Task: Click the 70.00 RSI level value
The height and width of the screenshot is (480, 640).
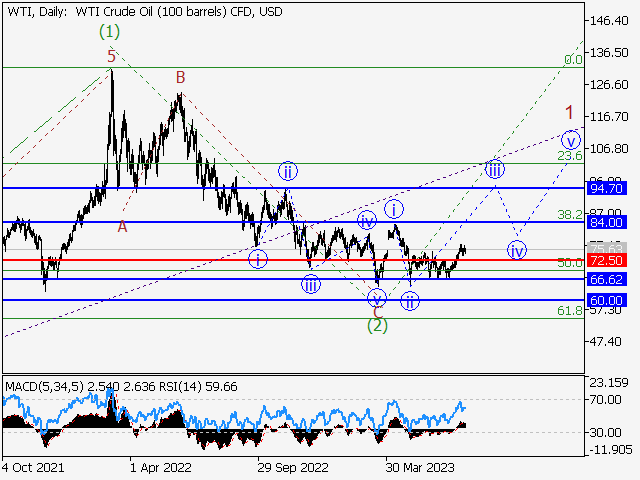Action: 605,400
